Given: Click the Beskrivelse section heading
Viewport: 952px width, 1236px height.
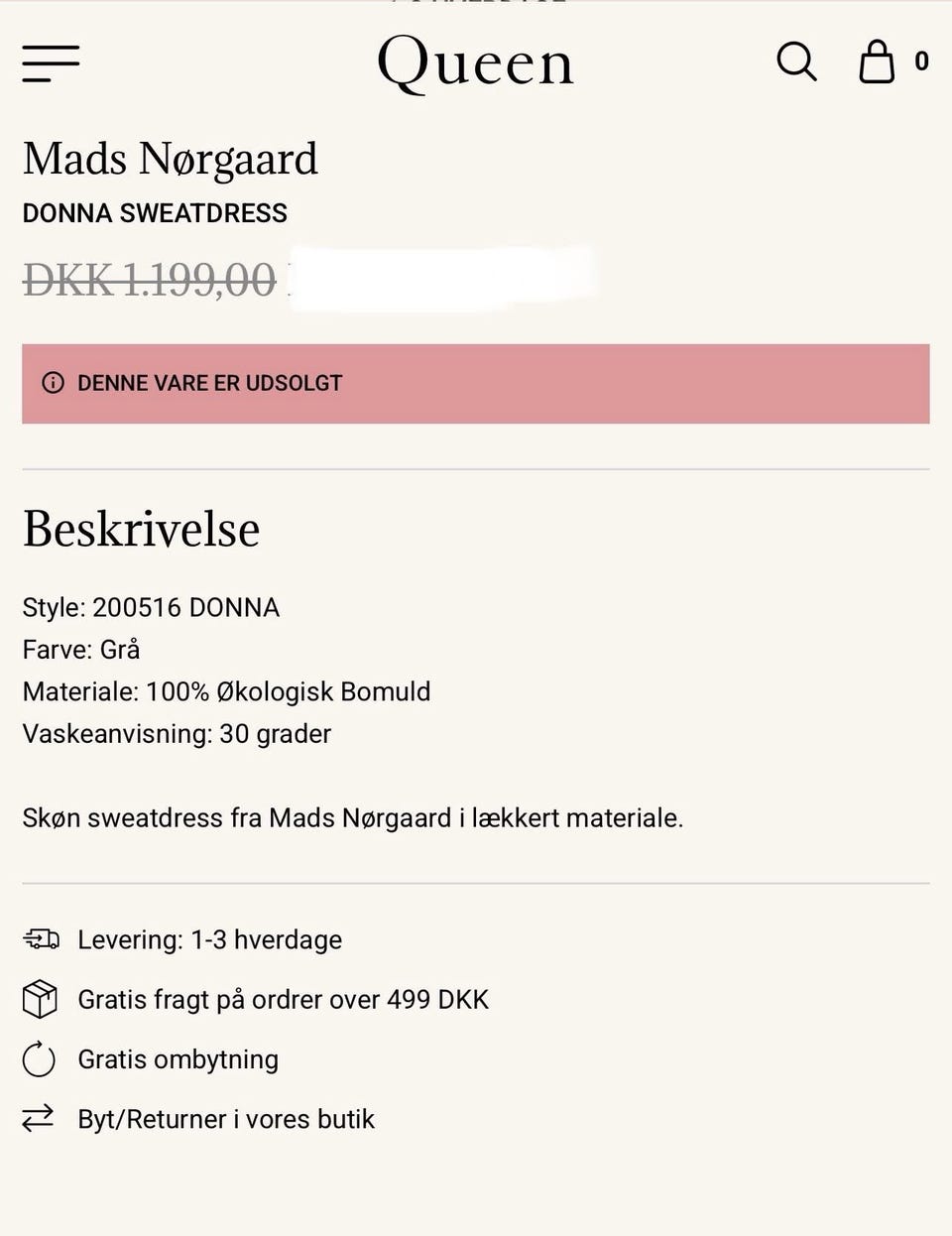Looking at the screenshot, I should [x=141, y=529].
